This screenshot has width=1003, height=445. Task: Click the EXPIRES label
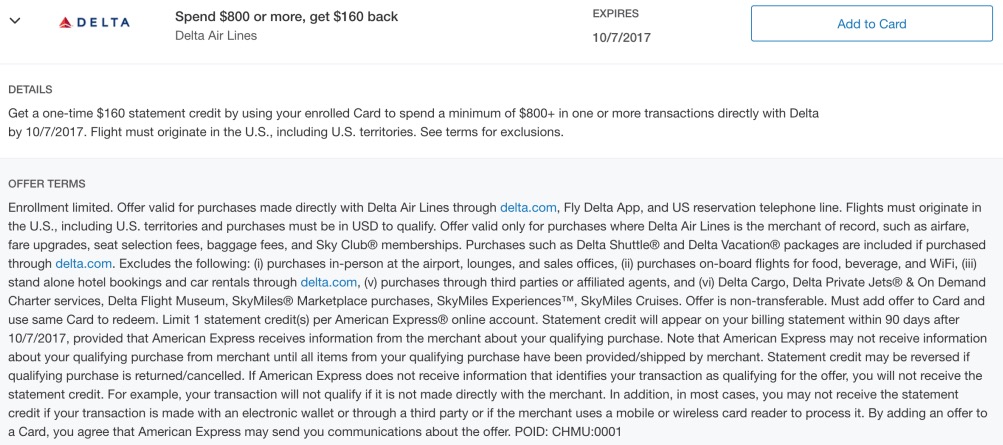[x=615, y=13]
